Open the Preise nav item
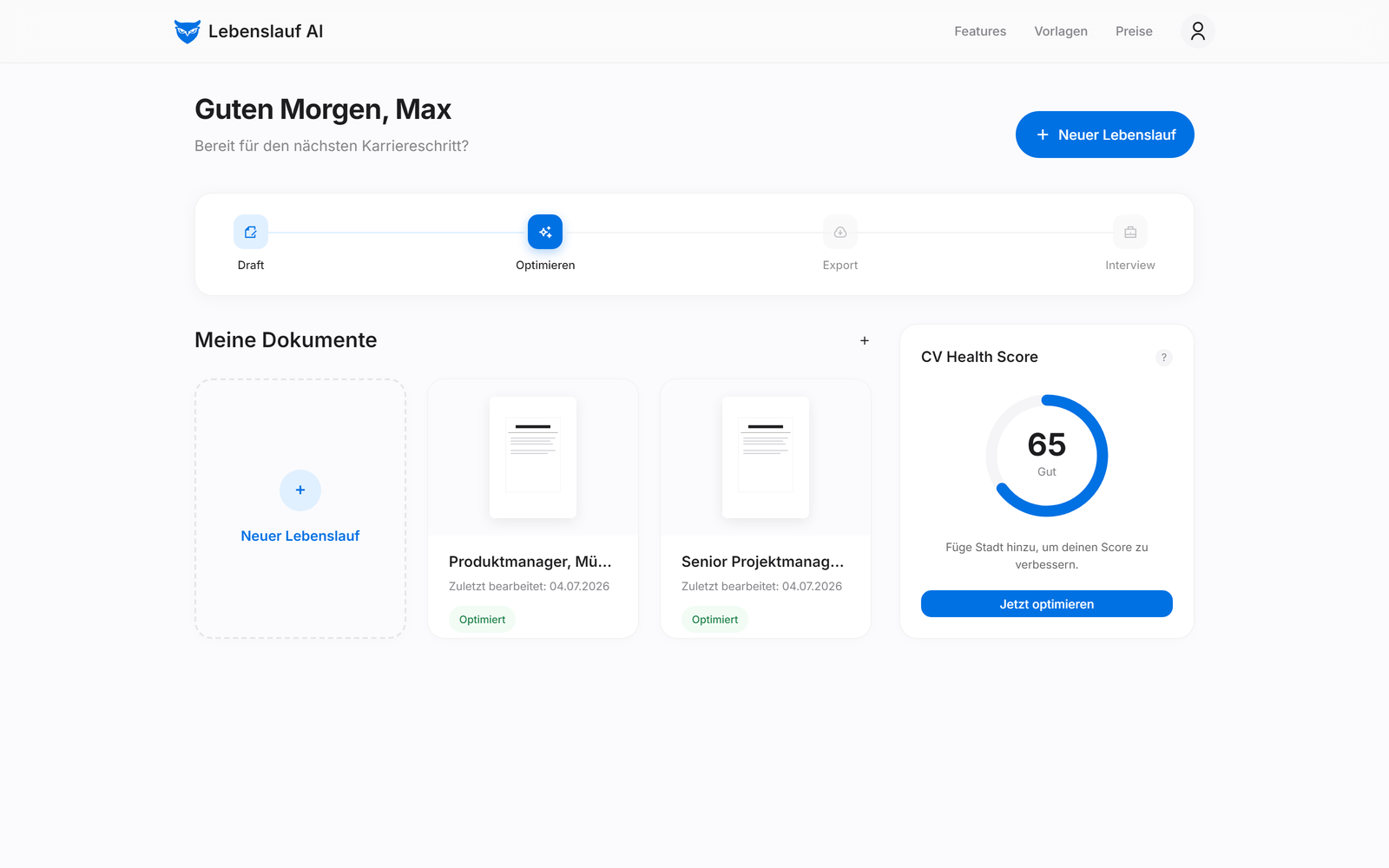Image resolution: width=1389 pixels, height=868 pixels. 1134,31
